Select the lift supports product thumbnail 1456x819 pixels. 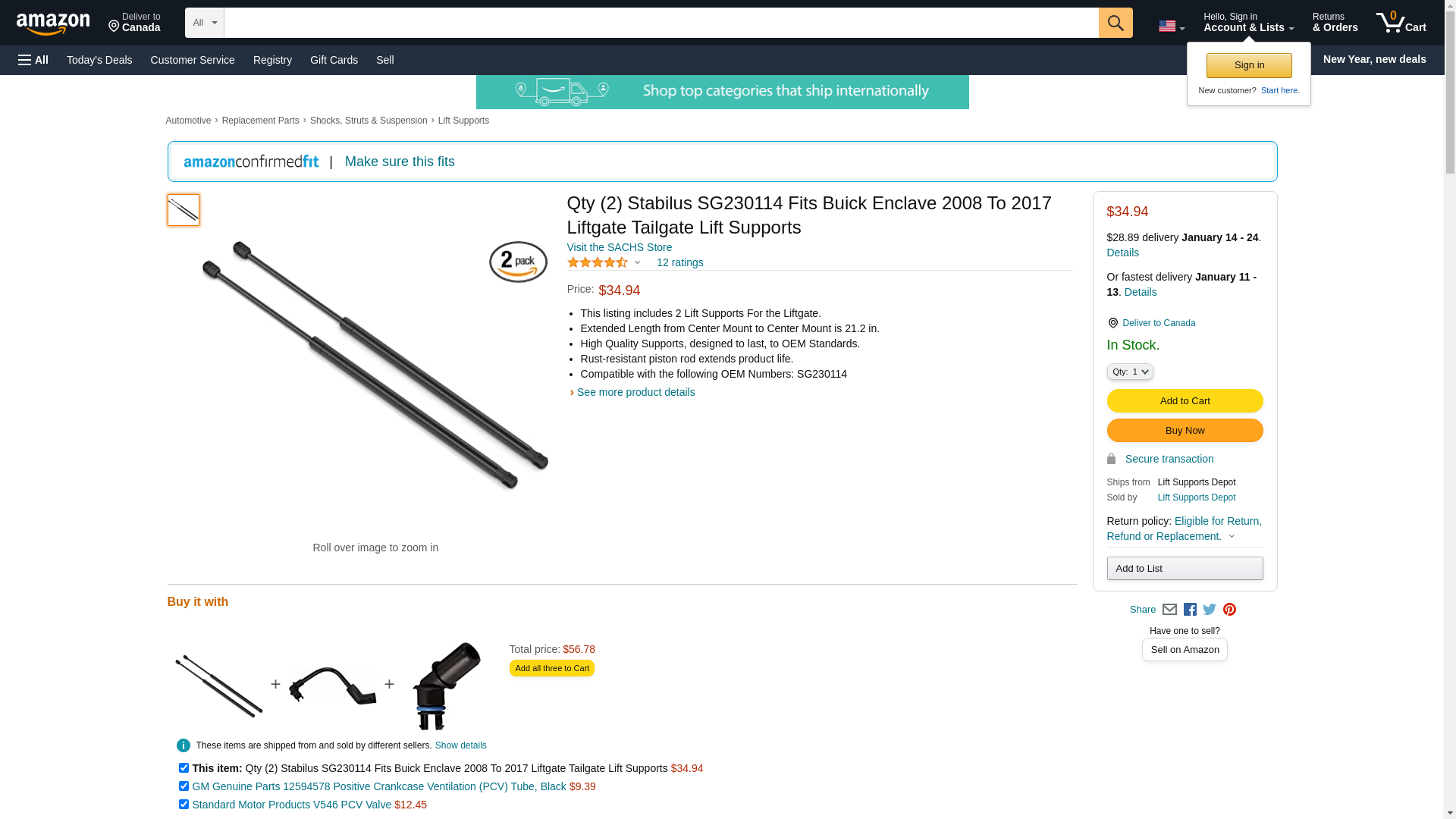tap(184, 210)
